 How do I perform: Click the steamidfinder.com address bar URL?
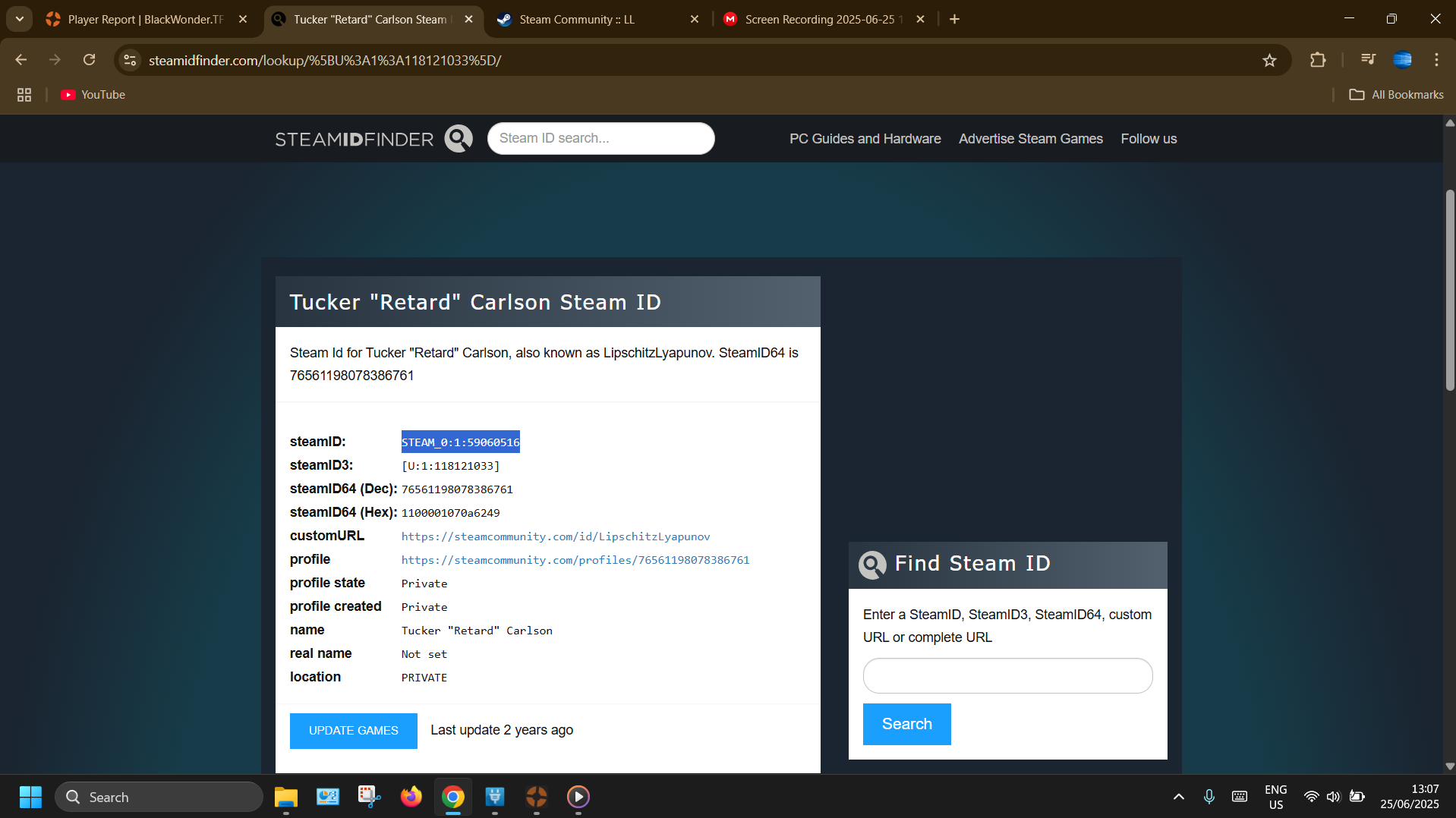325,60
